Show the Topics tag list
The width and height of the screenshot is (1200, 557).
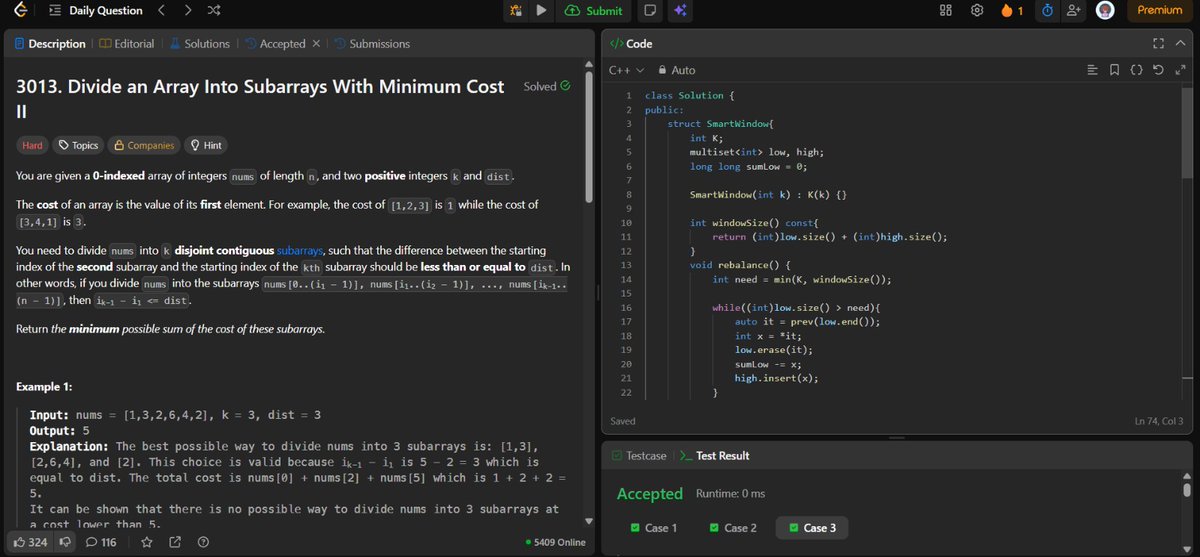(79, 145)
